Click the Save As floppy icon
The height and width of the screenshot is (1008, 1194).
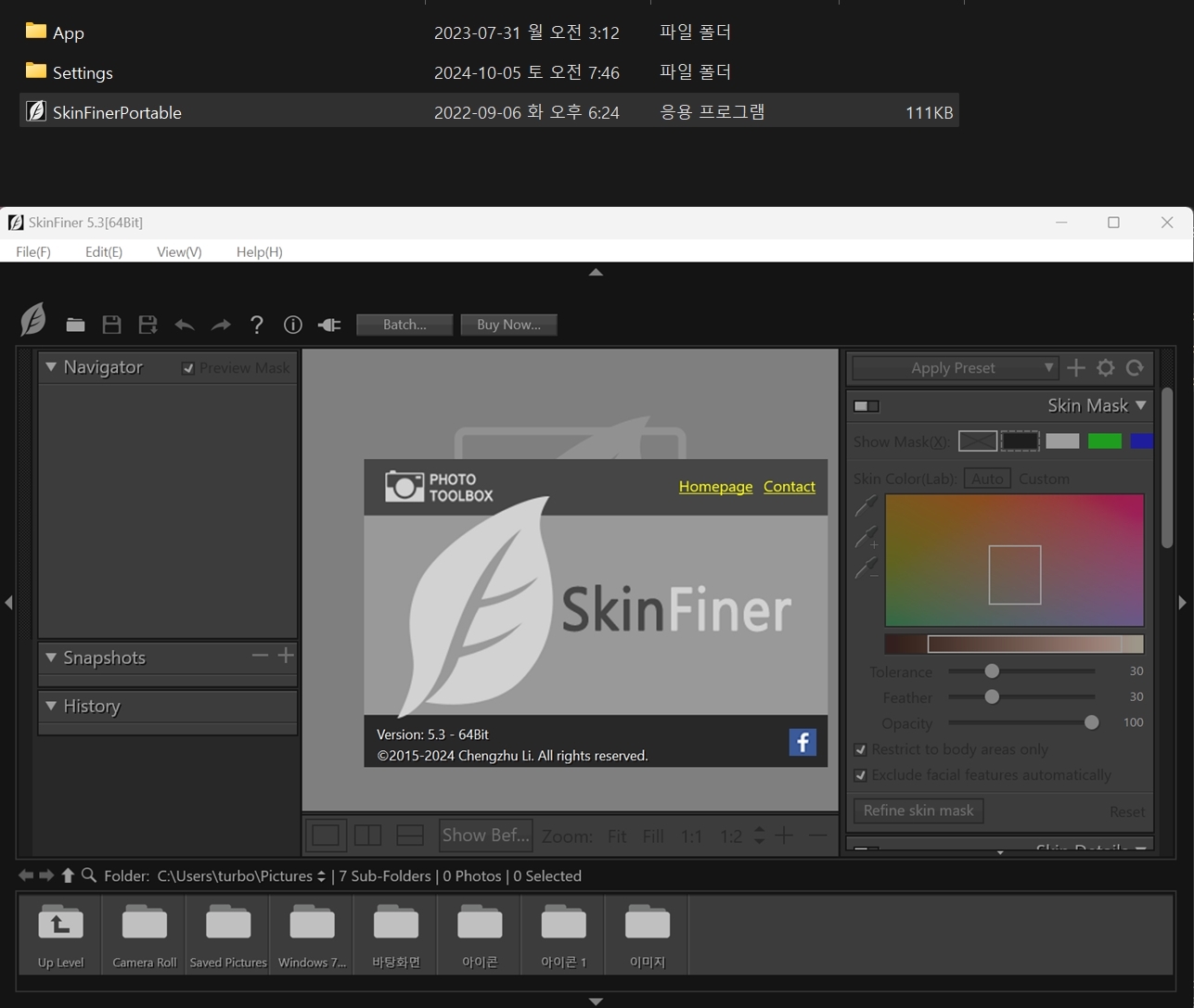[148, 325]
